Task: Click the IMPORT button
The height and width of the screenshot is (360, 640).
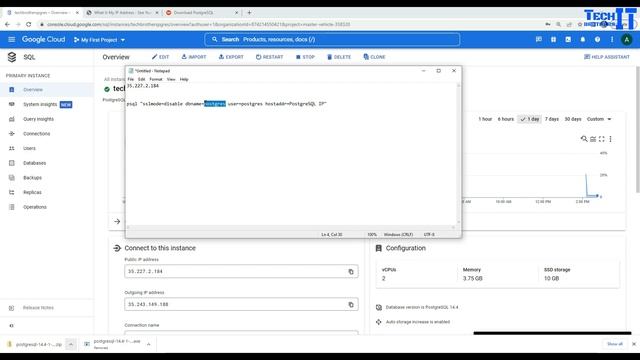Action: click(x=194, y=57)
